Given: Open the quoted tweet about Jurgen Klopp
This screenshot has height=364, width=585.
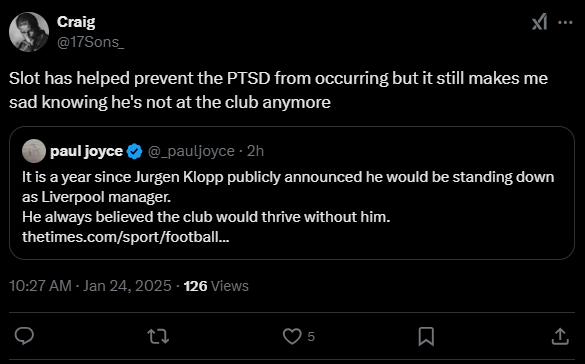Looking at the screenshot, I should [x=292, y=193].
